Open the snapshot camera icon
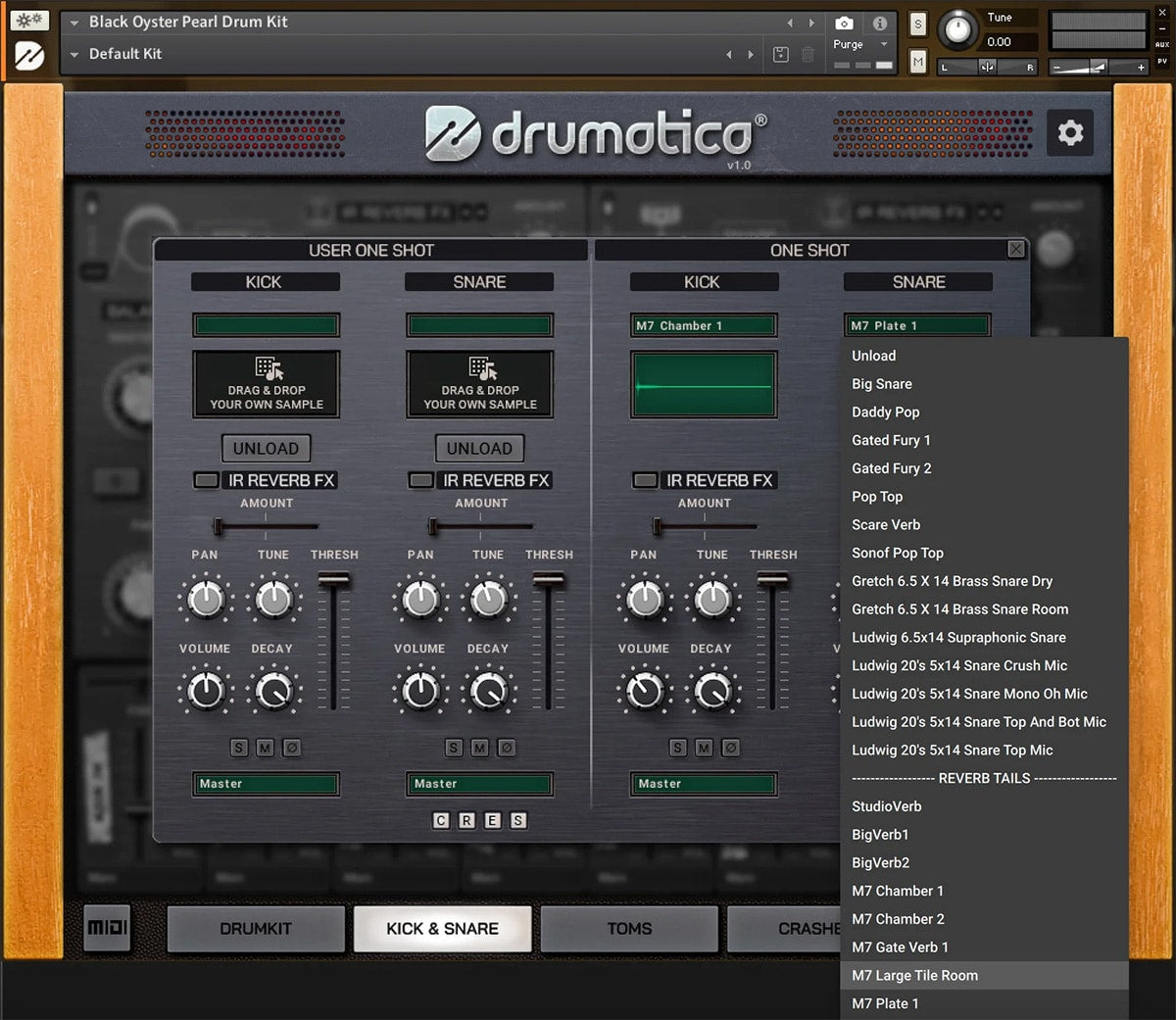The image size is (1176, 1020). [x=844, y=23]
